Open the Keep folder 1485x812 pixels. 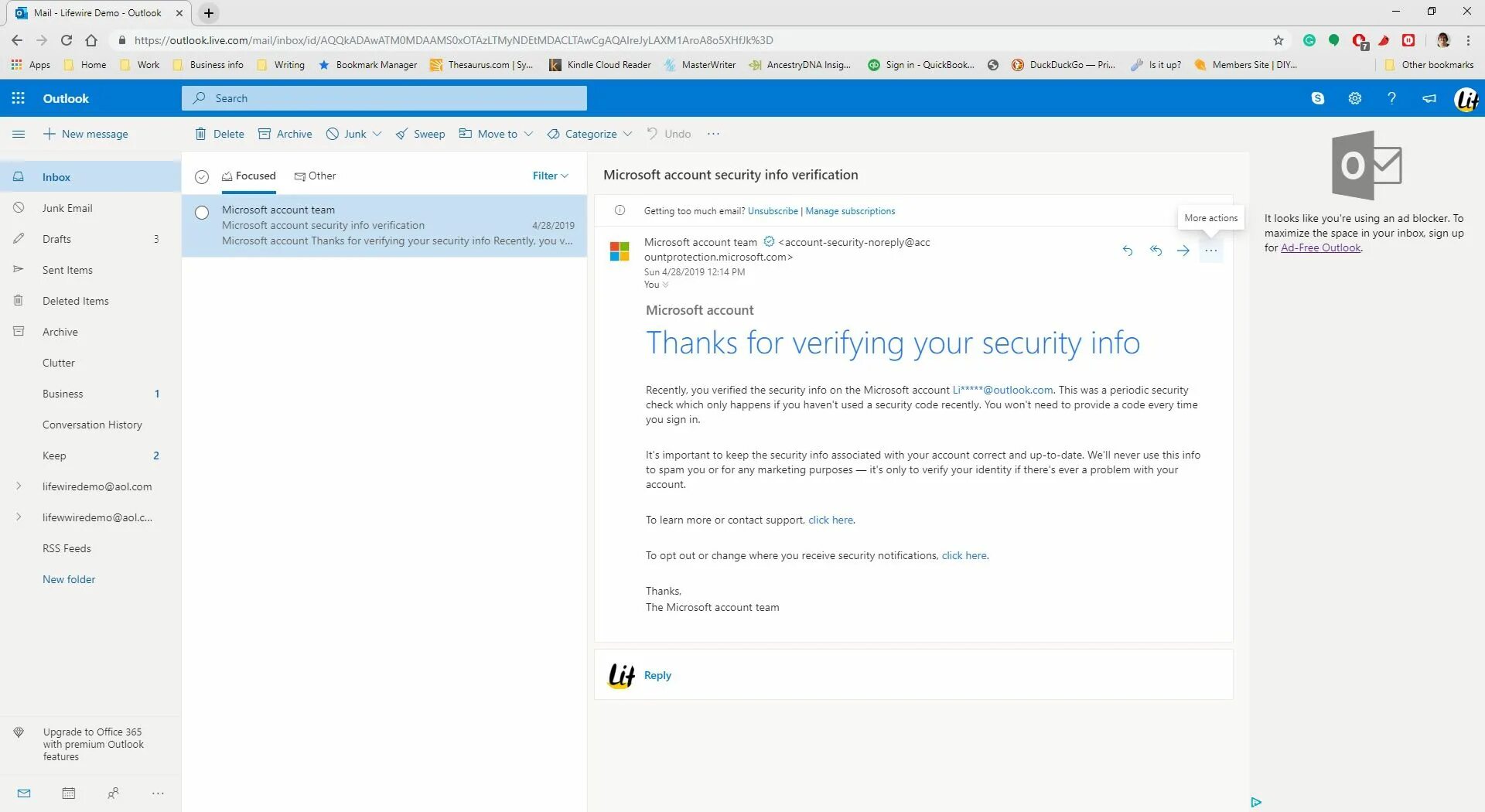click(x=90, y=455)
